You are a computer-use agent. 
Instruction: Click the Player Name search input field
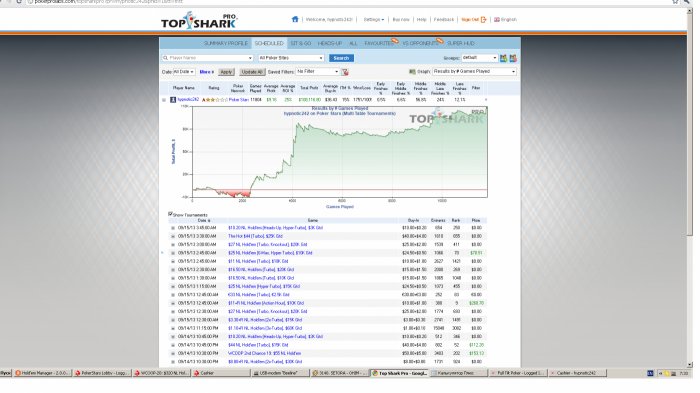[x=207, y=58]
